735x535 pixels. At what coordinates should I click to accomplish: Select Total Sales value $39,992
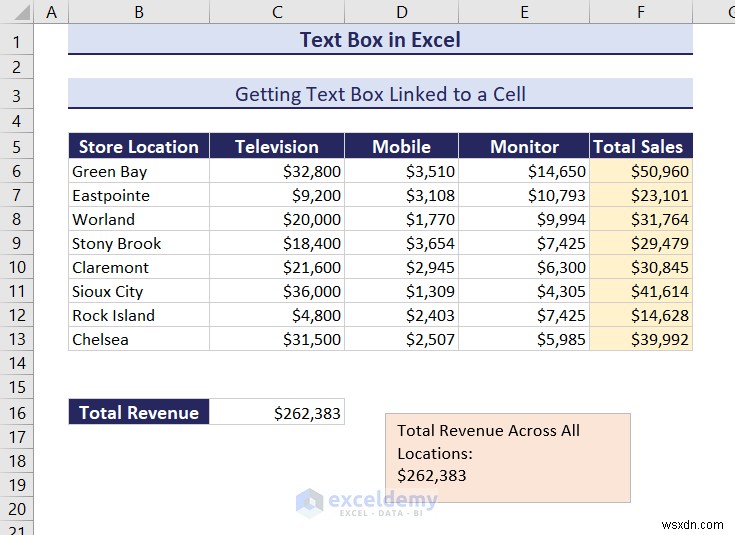641,339
